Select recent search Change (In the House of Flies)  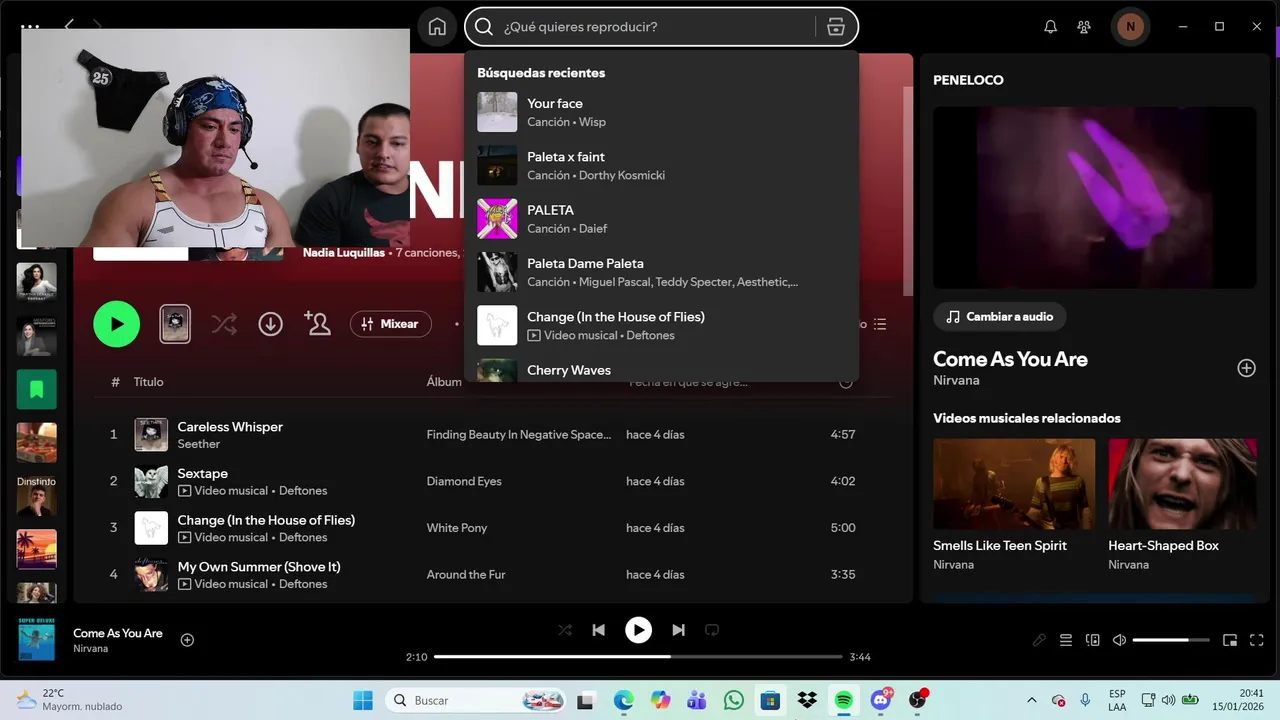coord(661,325)
